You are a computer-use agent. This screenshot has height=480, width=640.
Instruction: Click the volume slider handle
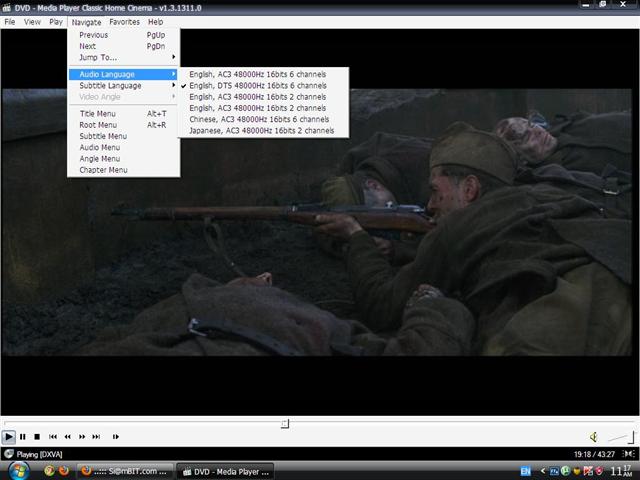coord(632,437)
